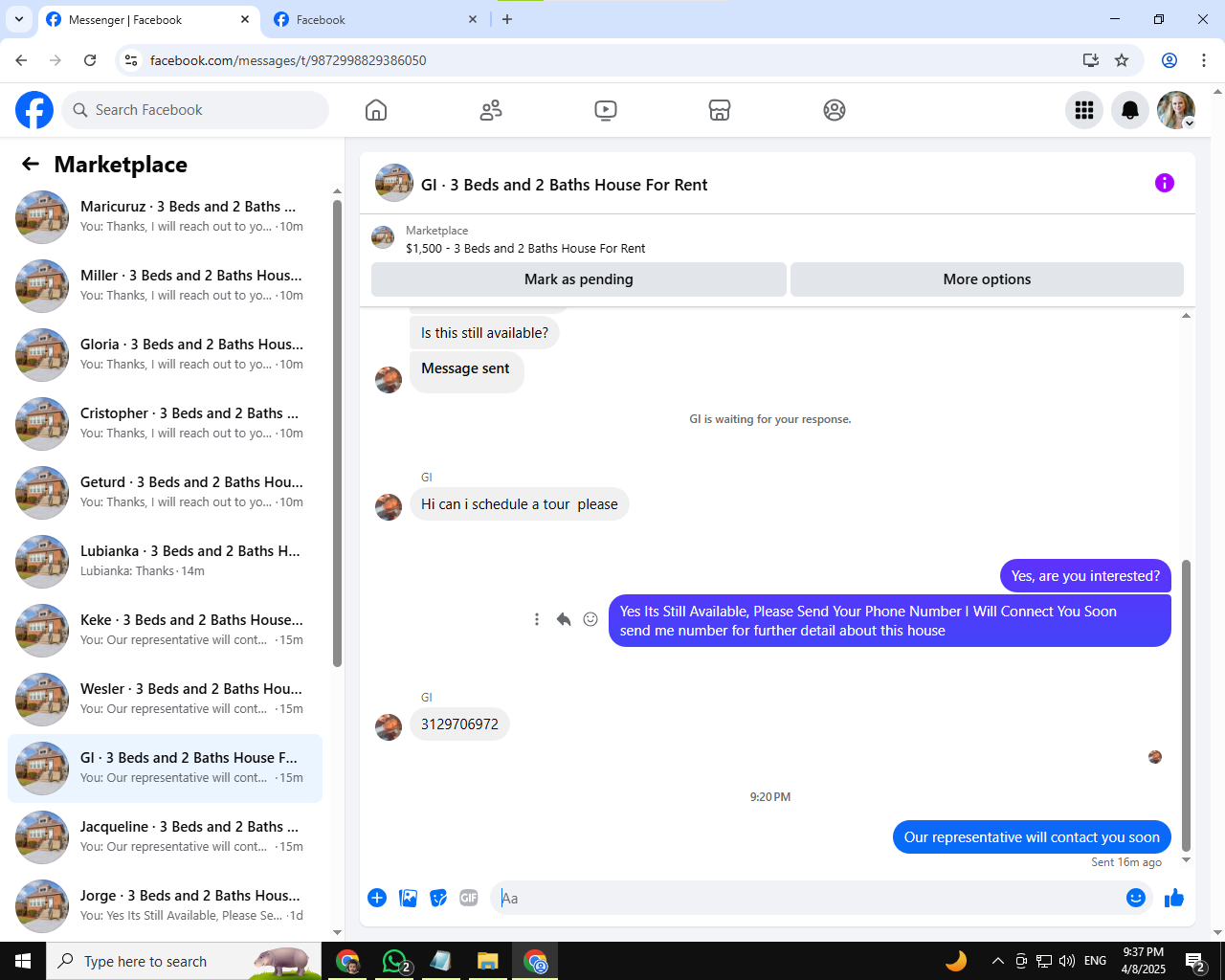
Task: Open the account profile picture menu
Action: (x=1176, y=110)
